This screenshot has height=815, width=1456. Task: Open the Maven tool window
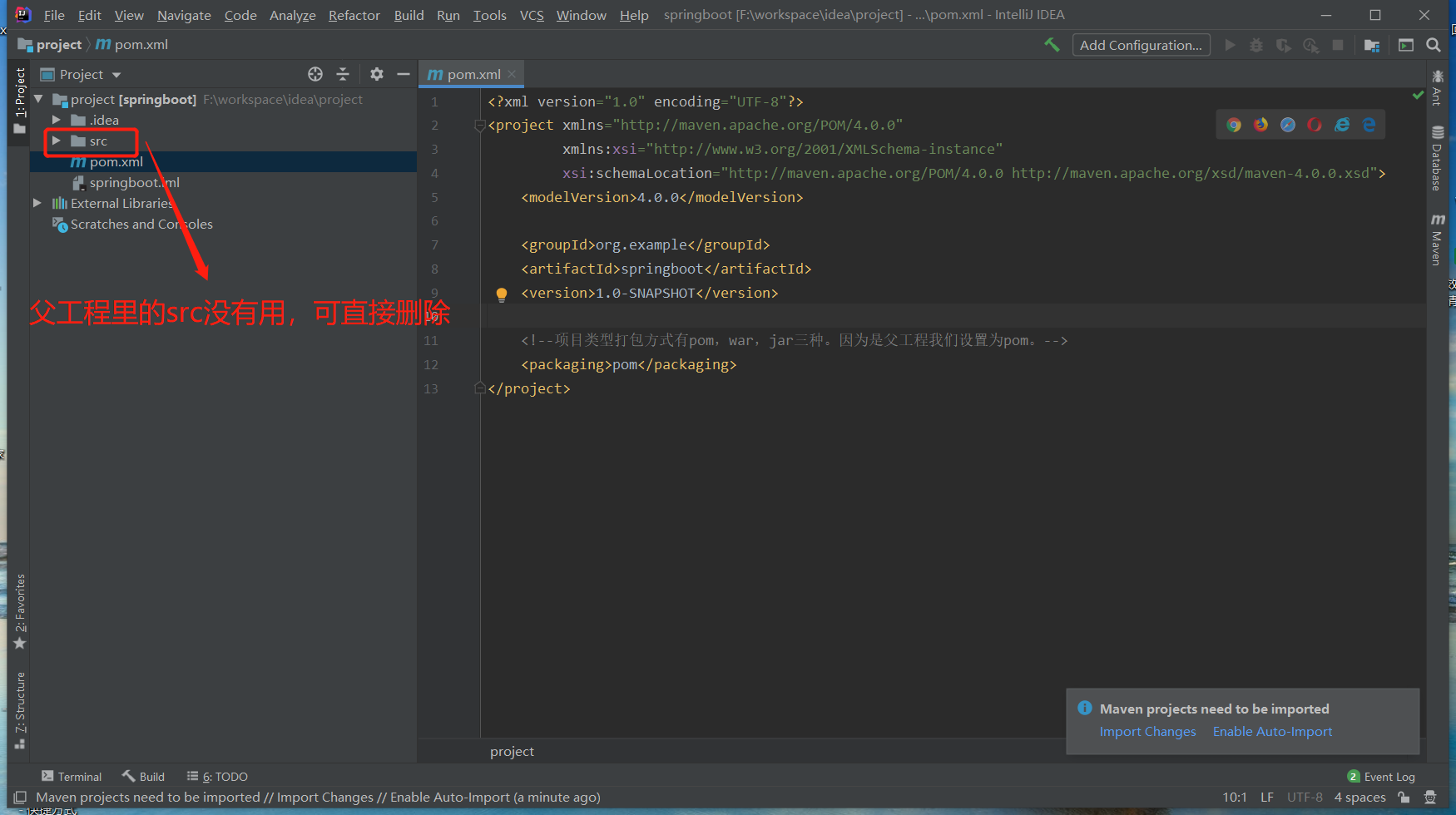click(1438, 240)
